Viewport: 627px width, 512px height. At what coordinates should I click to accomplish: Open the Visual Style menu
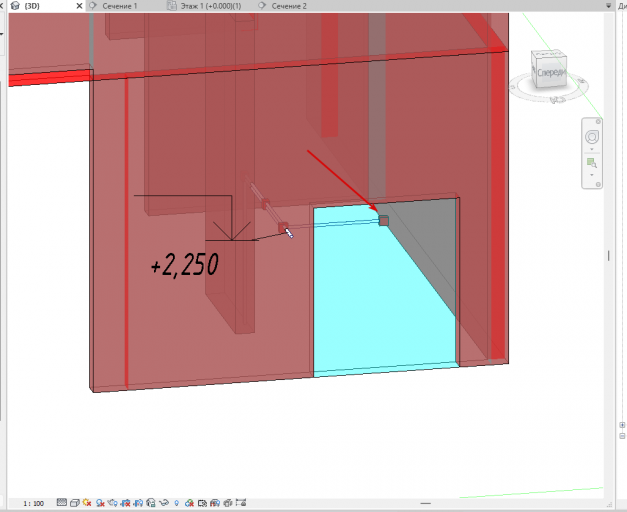(x=75, y=503)
